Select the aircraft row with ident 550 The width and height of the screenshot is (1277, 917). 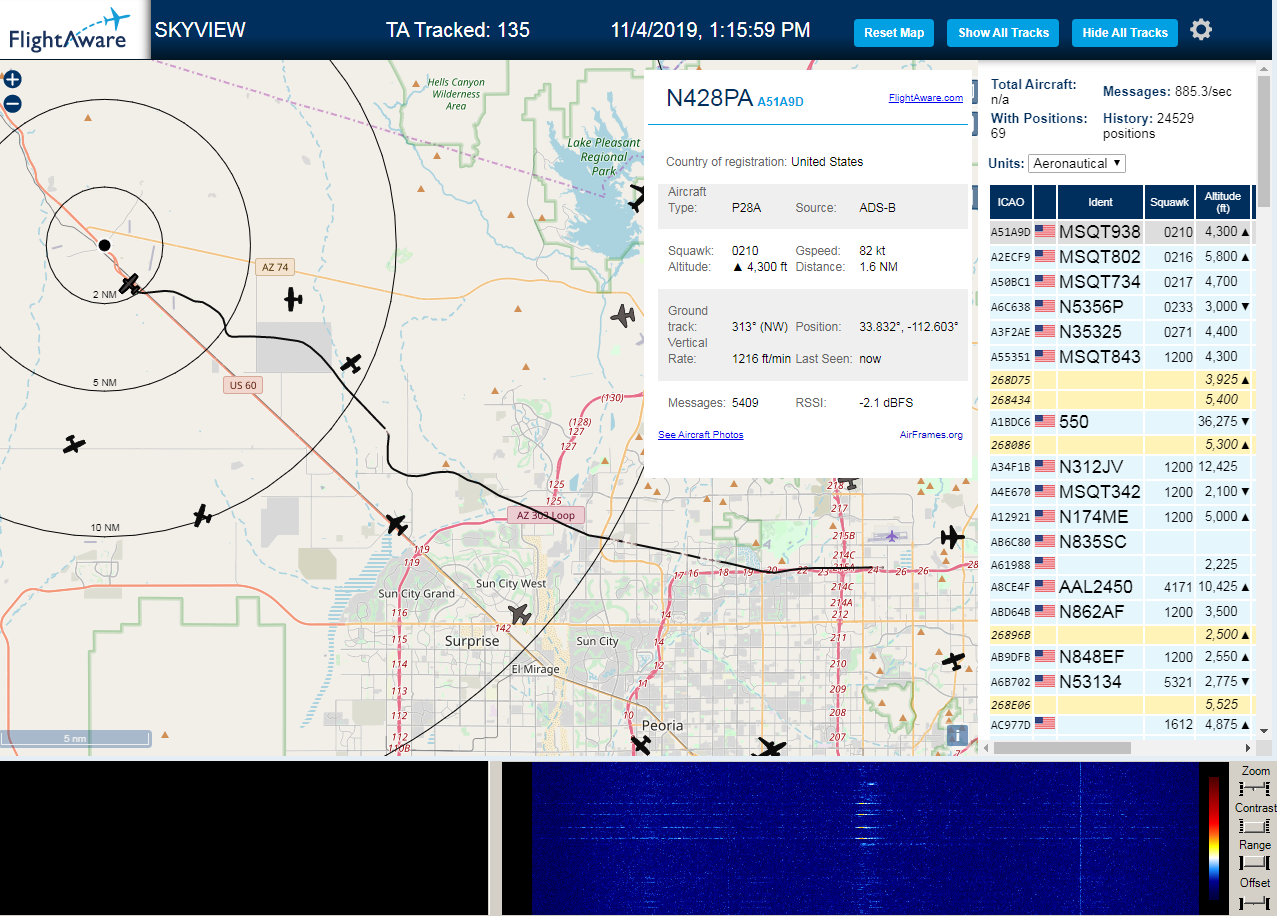[1121, 422]
